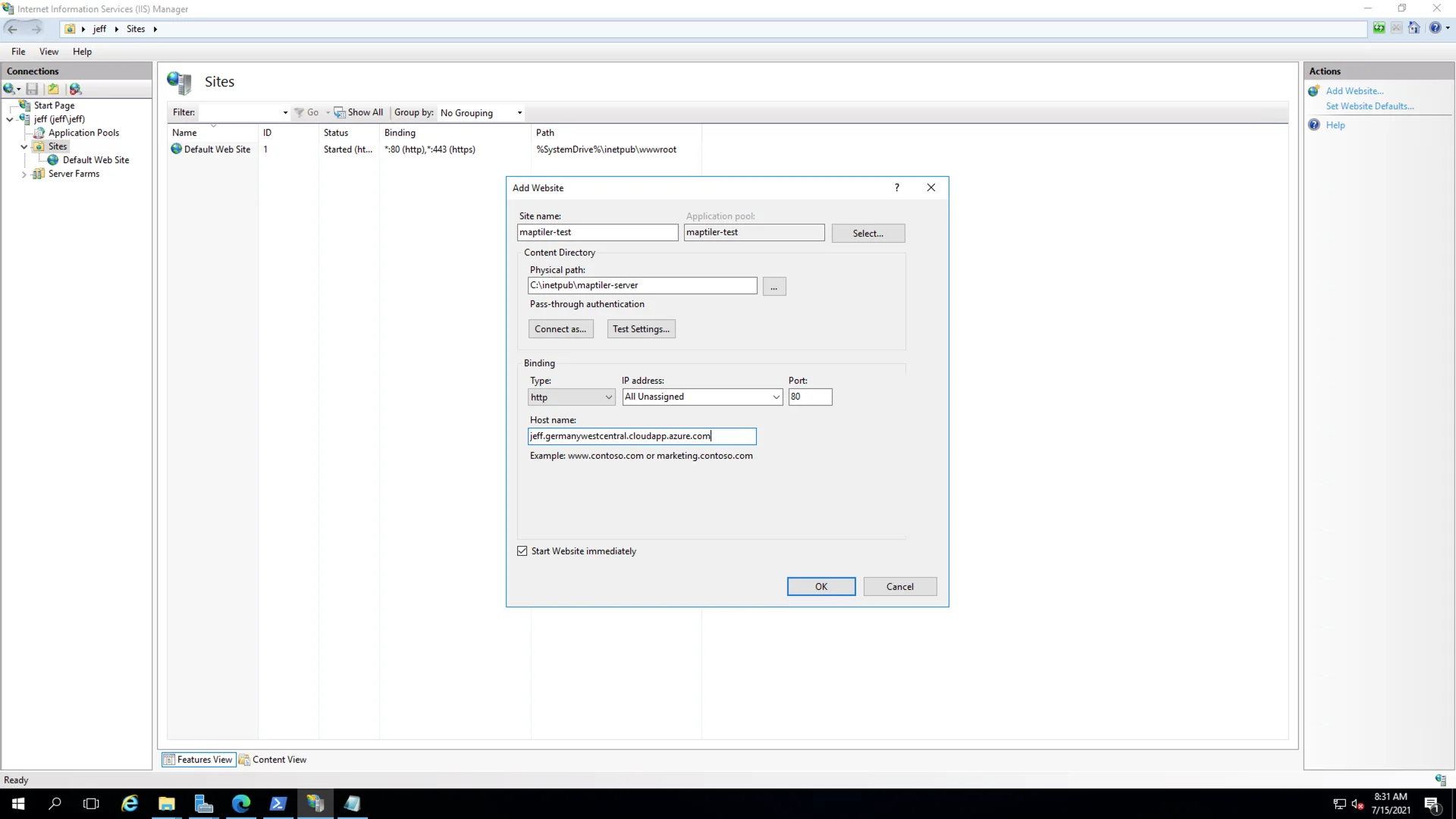The image size is (1456, 819).
Task: Click Cancel in Add Website dialog
Action: (x=900, y=586)
